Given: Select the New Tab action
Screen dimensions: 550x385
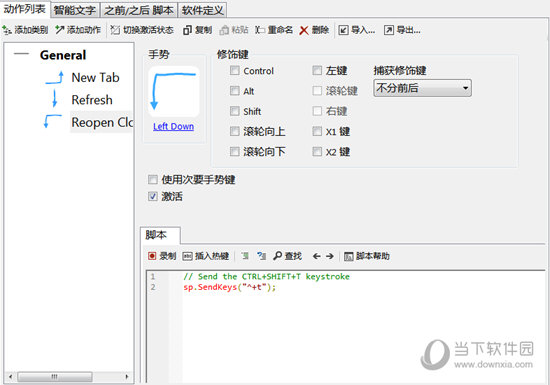Looking at the screenshot, I should pos(95,77).
